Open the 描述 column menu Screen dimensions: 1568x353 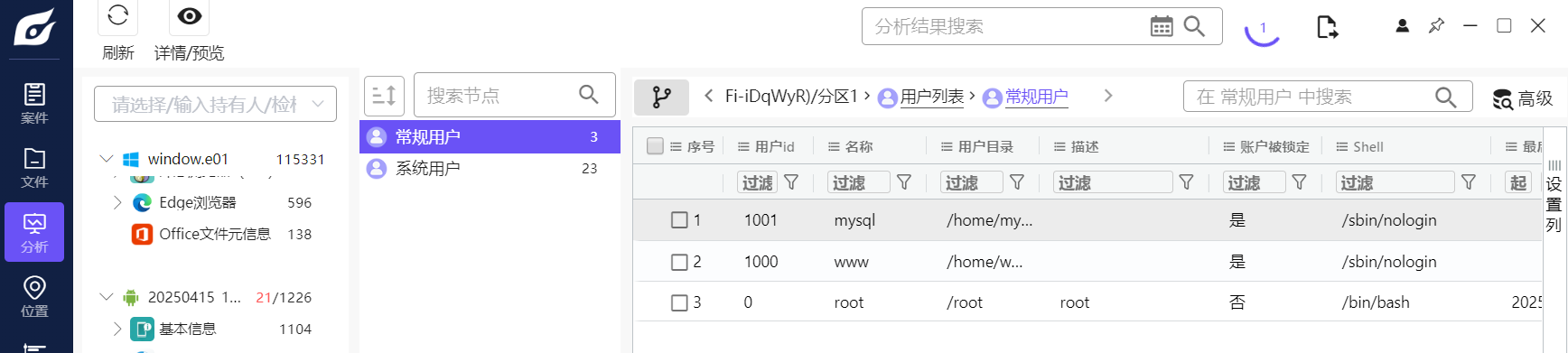click(x=1059, y=146)
